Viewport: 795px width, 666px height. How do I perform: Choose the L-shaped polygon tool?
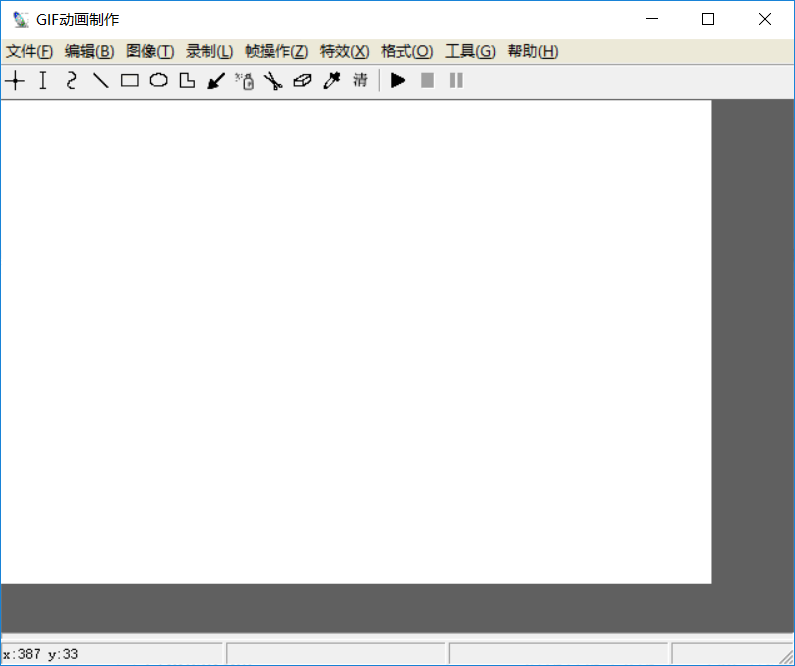[188, 81]
